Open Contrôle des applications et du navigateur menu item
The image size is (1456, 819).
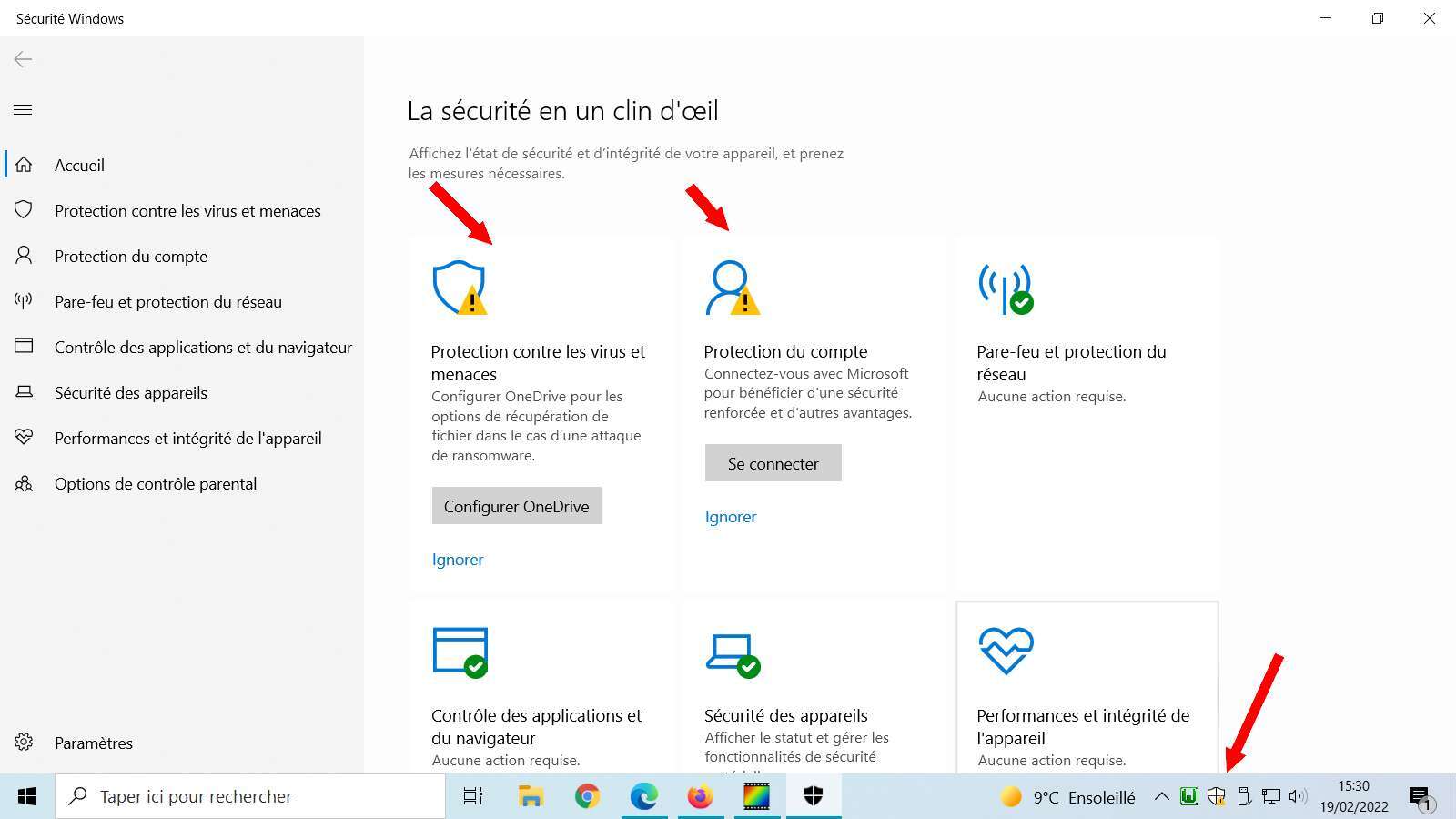[x=203, y=347]
